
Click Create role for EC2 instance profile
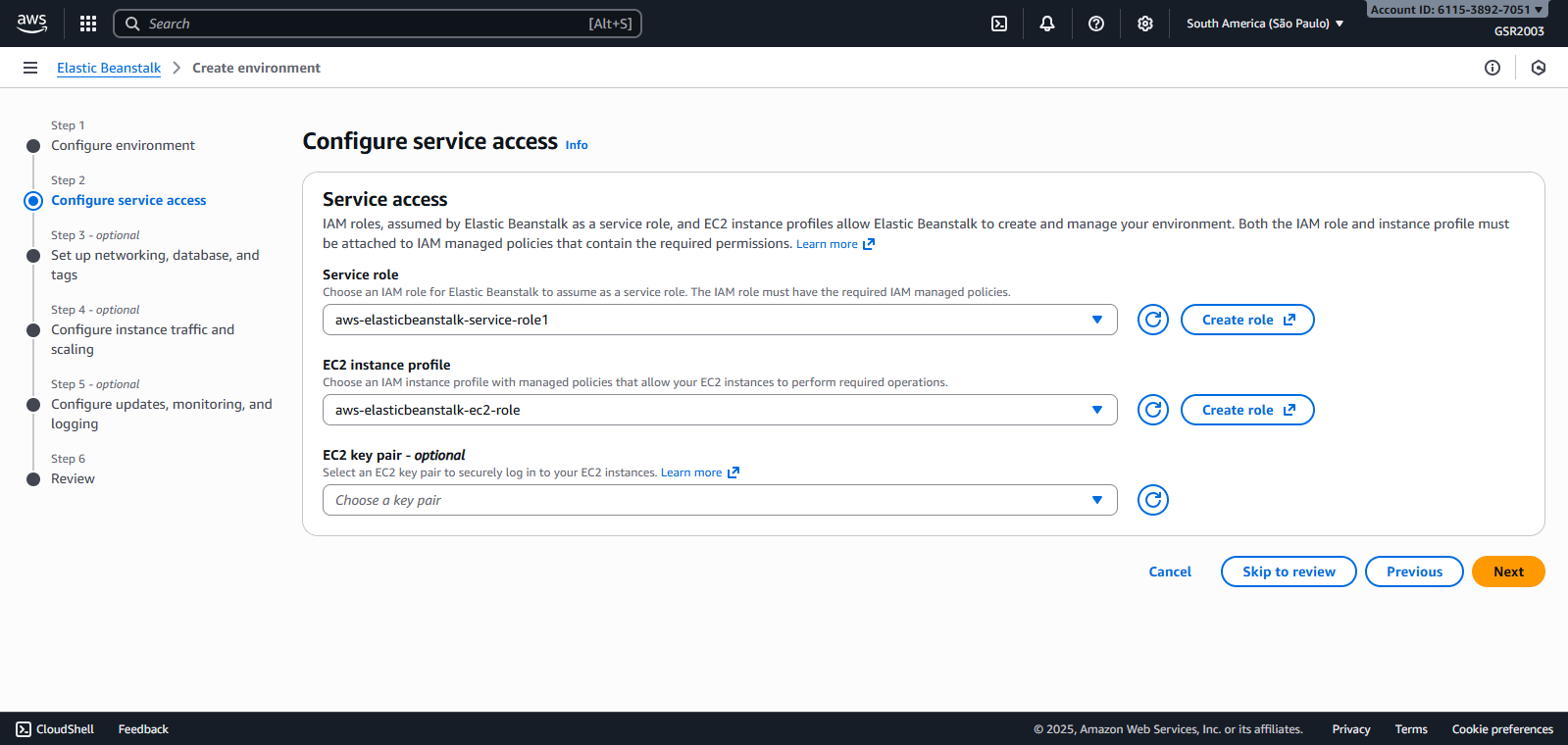(1247, 410)
